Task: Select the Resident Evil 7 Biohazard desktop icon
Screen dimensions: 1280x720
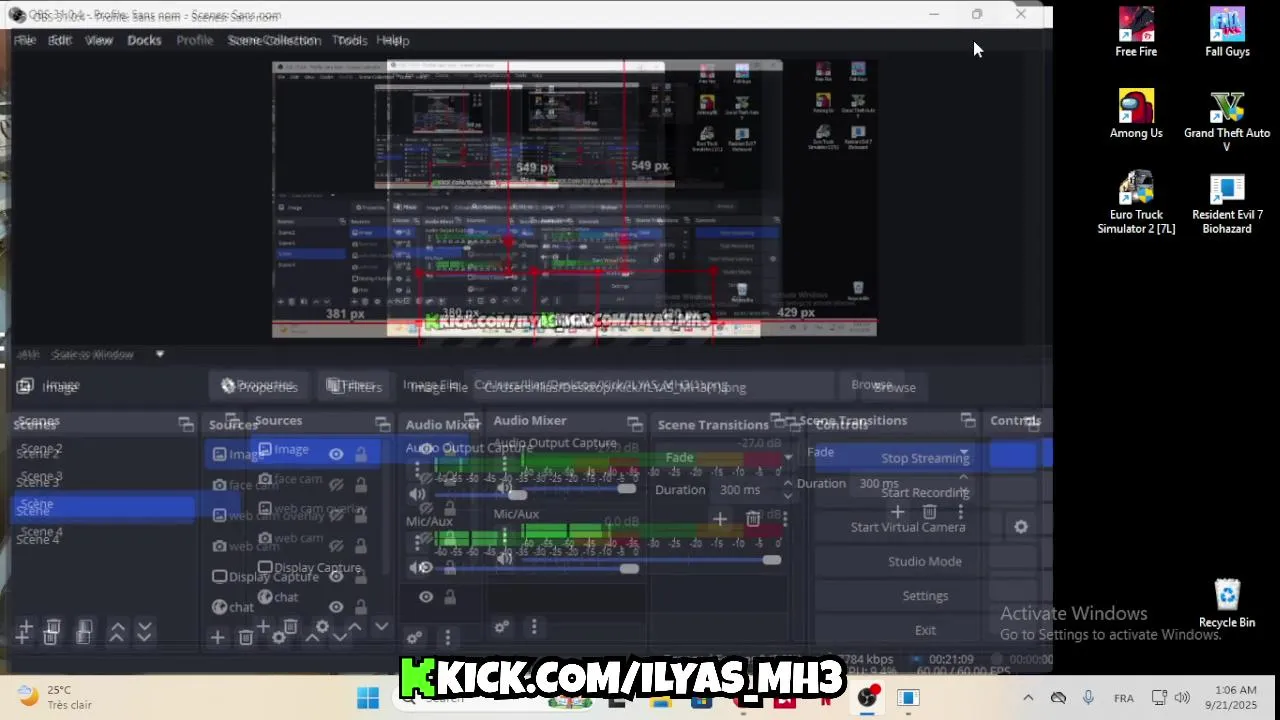Action: [1227, 203]
